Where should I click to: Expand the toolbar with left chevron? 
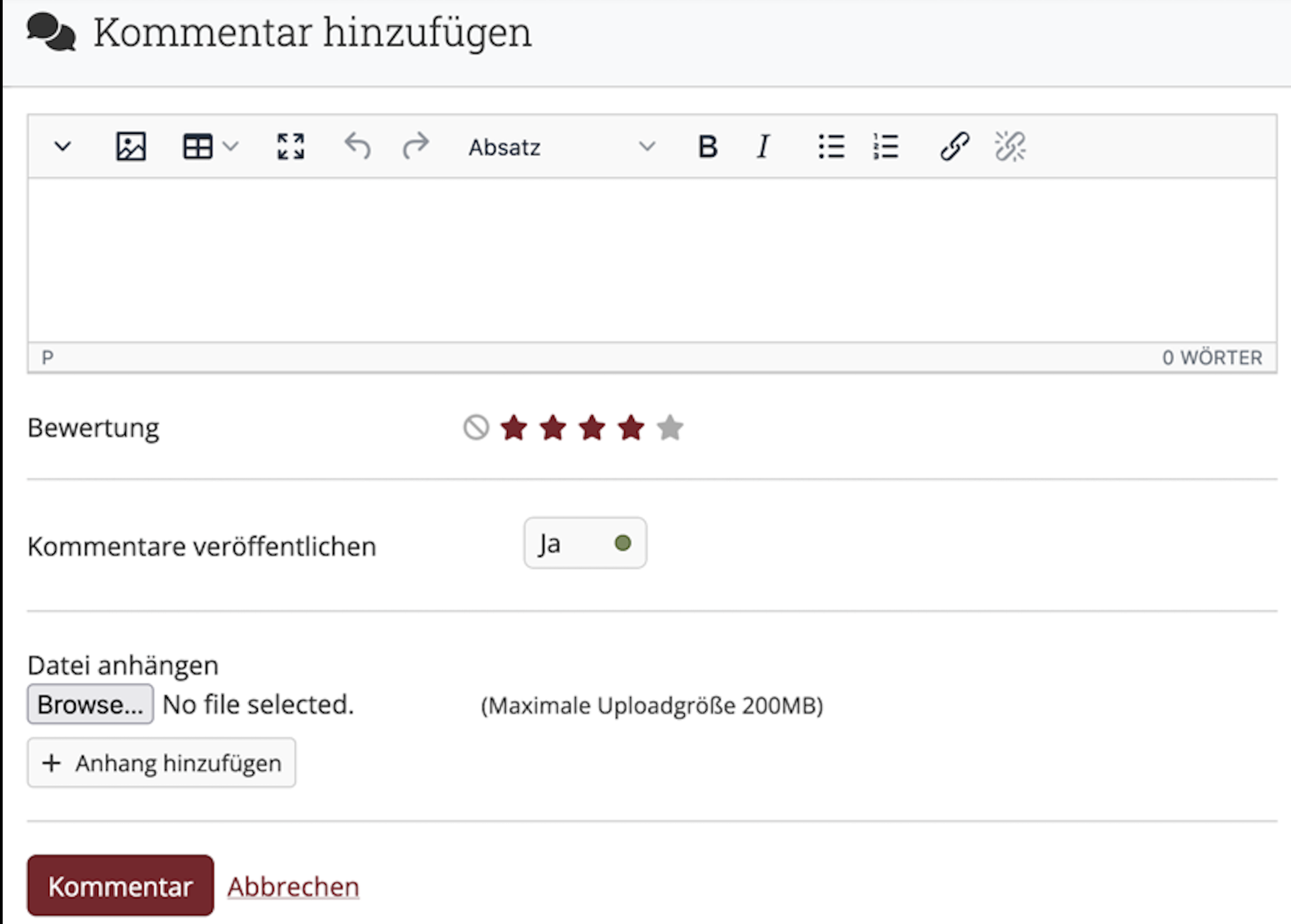coord(62,146)
